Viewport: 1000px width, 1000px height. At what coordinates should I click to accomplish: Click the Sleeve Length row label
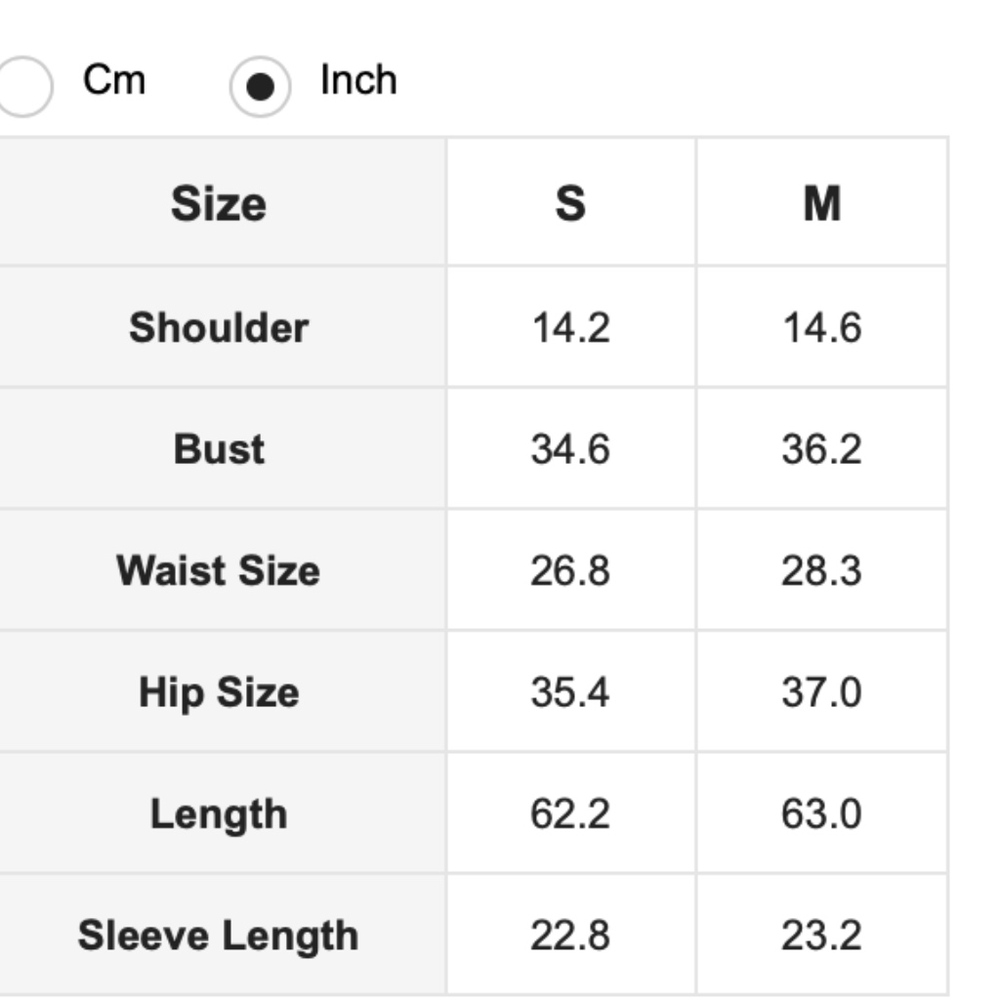pos(218,936)
